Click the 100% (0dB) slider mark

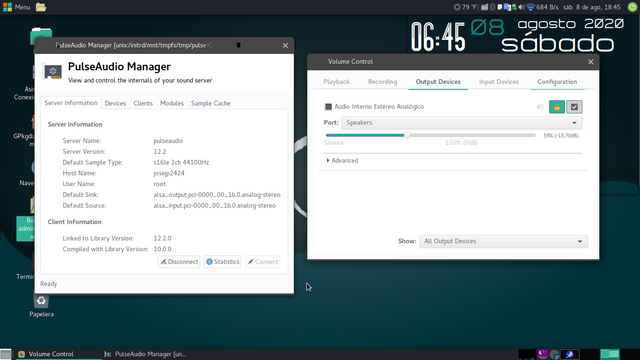[461, 142]
